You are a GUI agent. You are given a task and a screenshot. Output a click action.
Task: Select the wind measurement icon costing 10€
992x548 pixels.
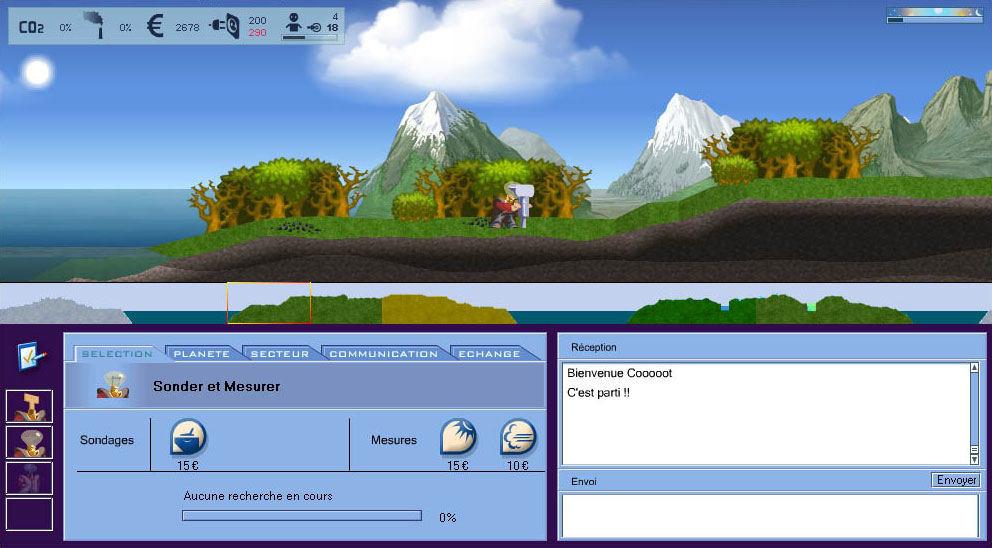(x=518, y=438)
